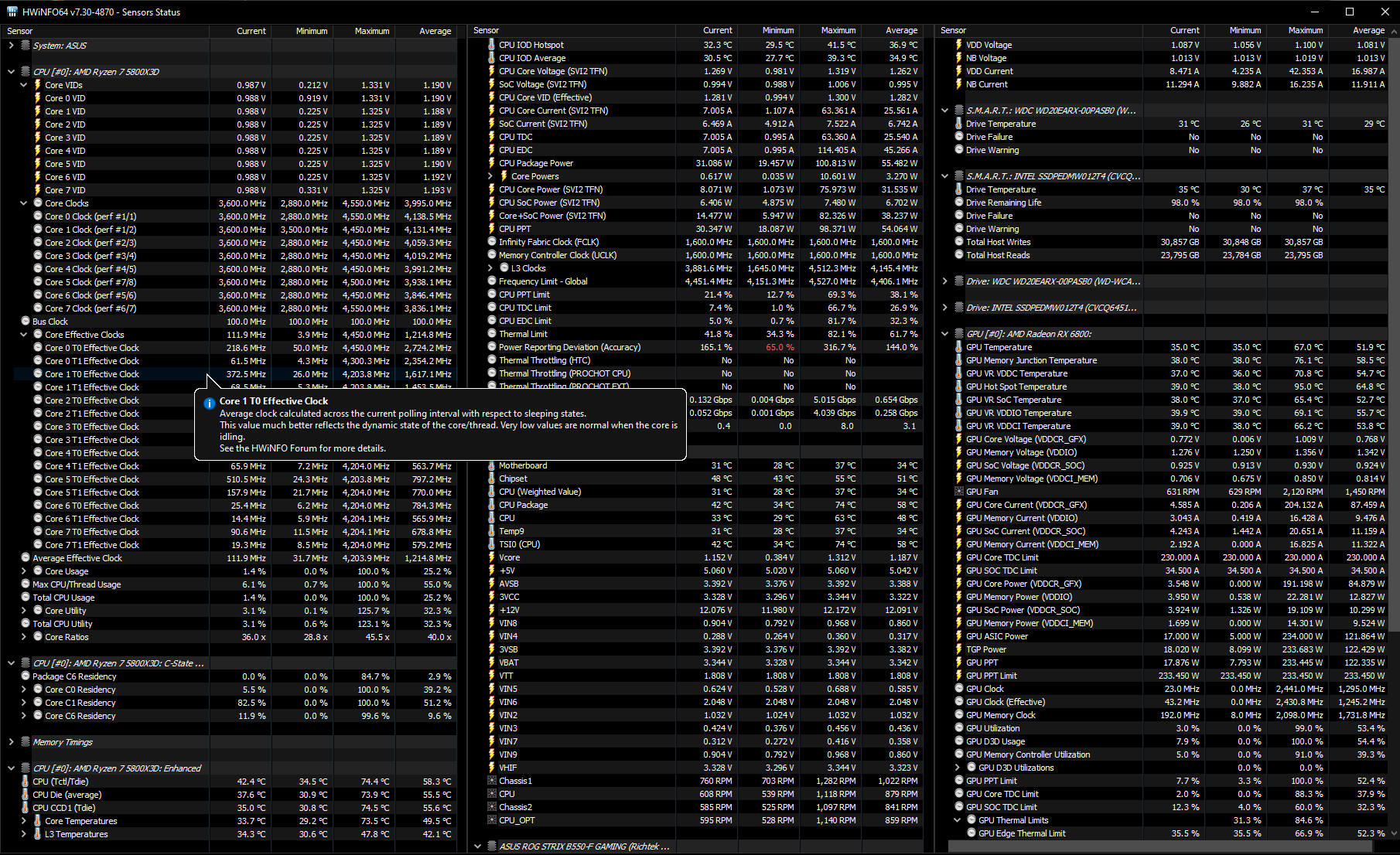Select the lightning icon next to CPU TDC
Image resolution: width=1400 pixels, height=855 pixels.
[492, 137]
